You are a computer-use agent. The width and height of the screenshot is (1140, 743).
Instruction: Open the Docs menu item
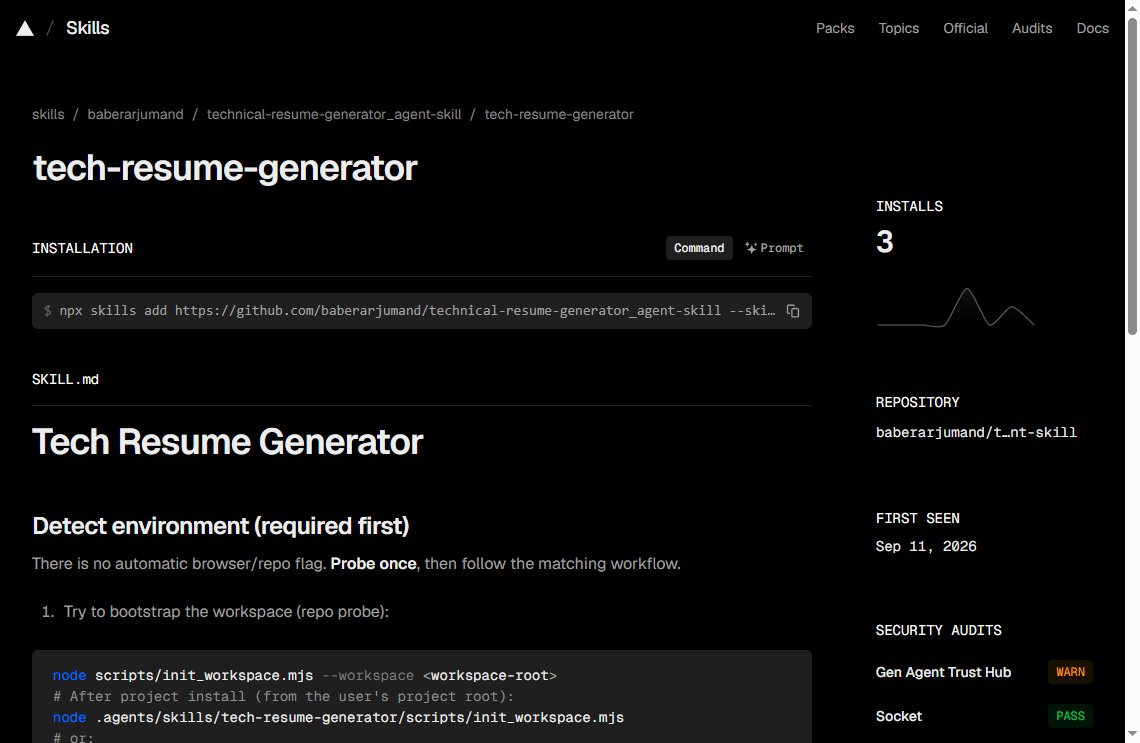click(x=1092, y=28)
